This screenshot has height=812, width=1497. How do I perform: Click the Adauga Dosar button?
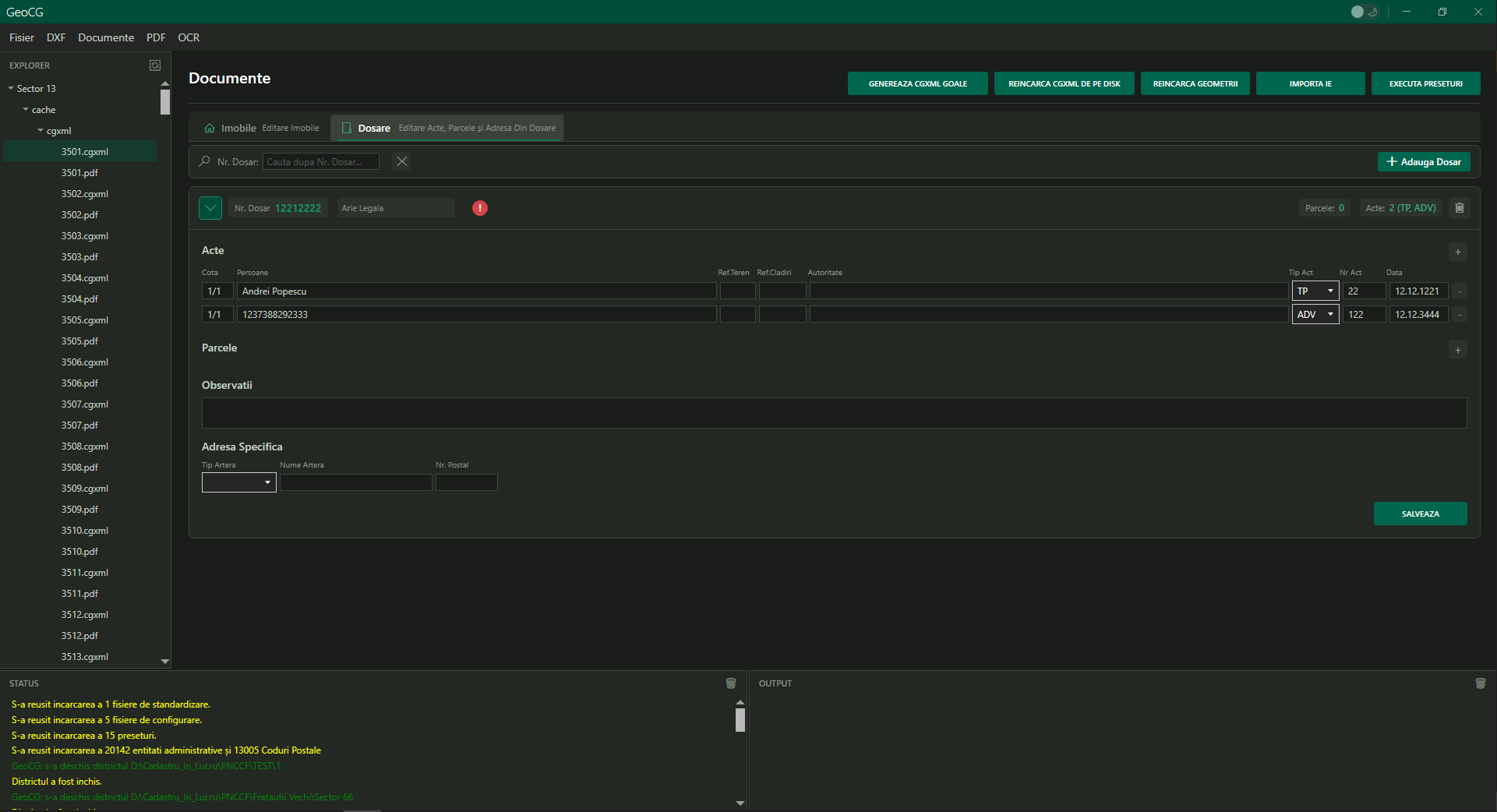(1424, 161)
